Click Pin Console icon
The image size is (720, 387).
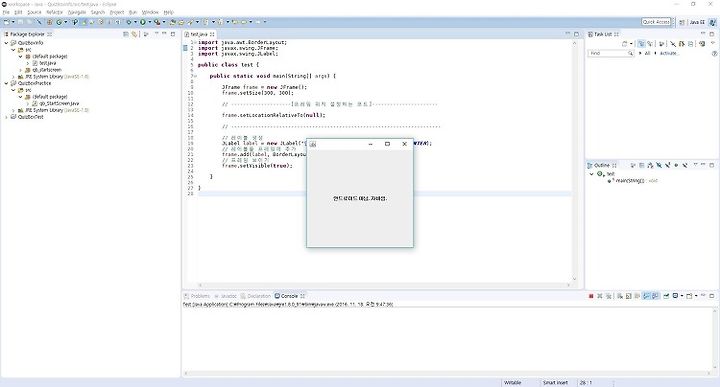coord(666,296)
